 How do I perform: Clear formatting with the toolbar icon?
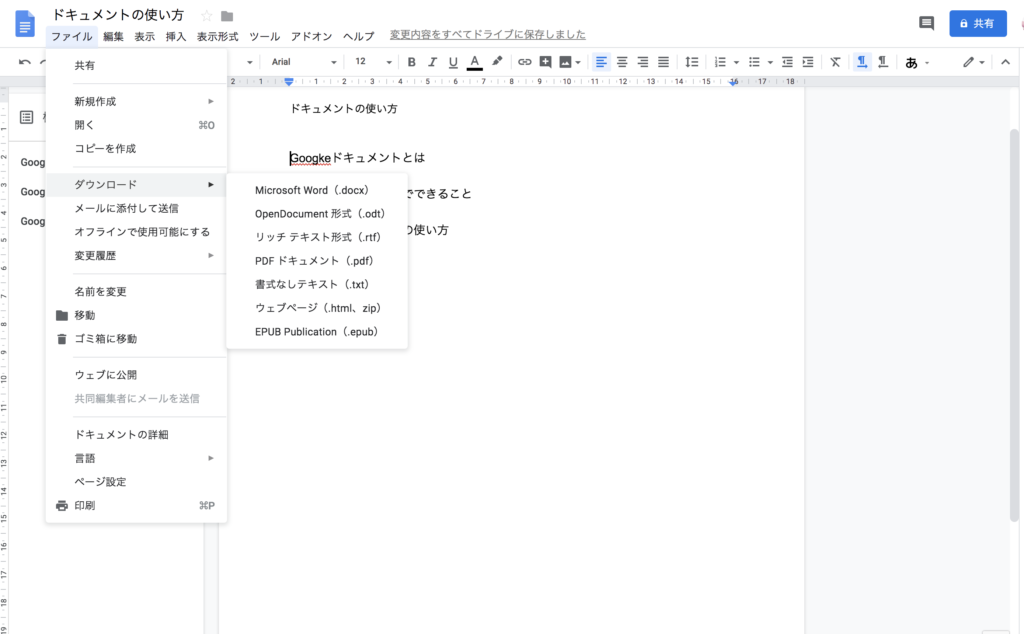click(x=835, y=62)
